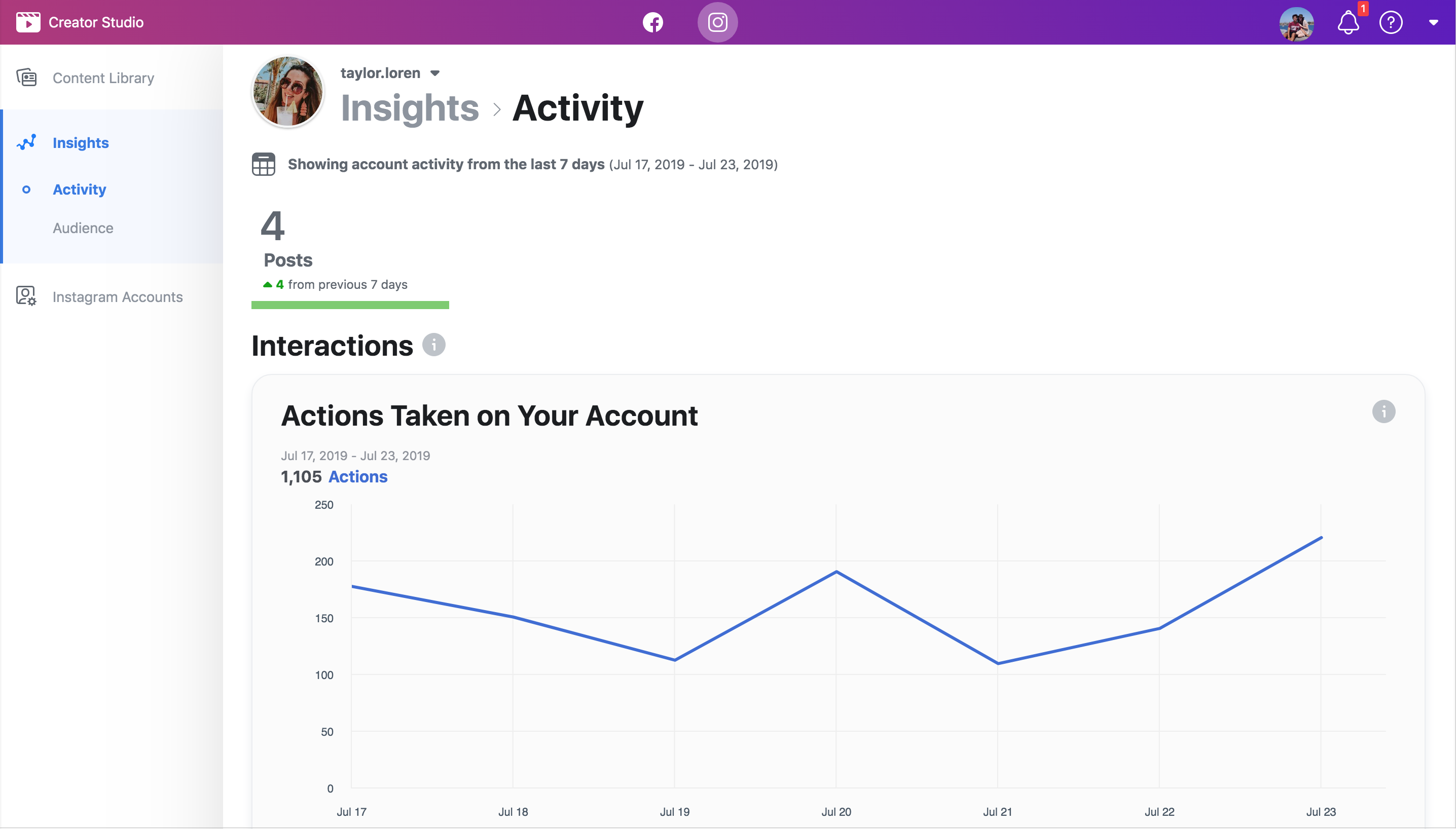The width and height of the screenshot is (1456, 829).
Task: Click the grid/calendar table icon
Action: pyautogui.click(x=262, y=164)
